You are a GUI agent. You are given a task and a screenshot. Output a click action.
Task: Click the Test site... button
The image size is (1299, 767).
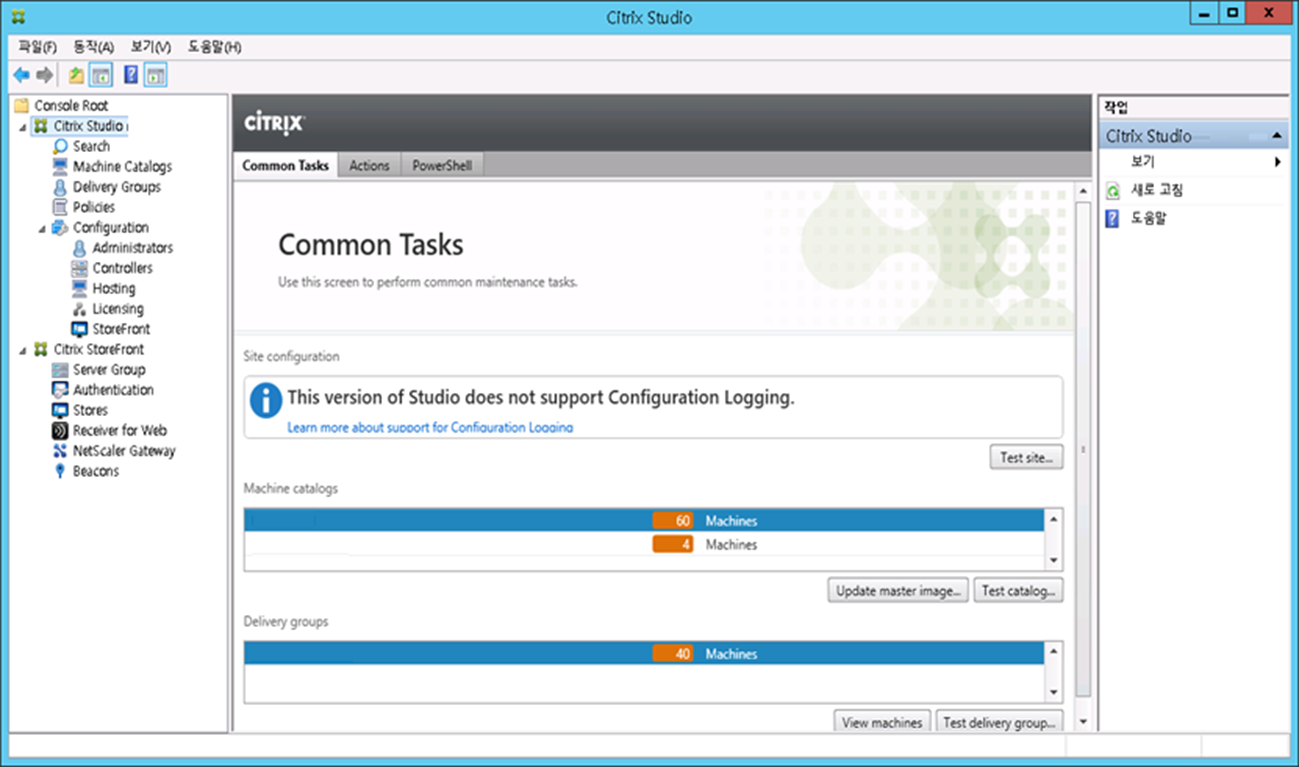[1026, 458]
